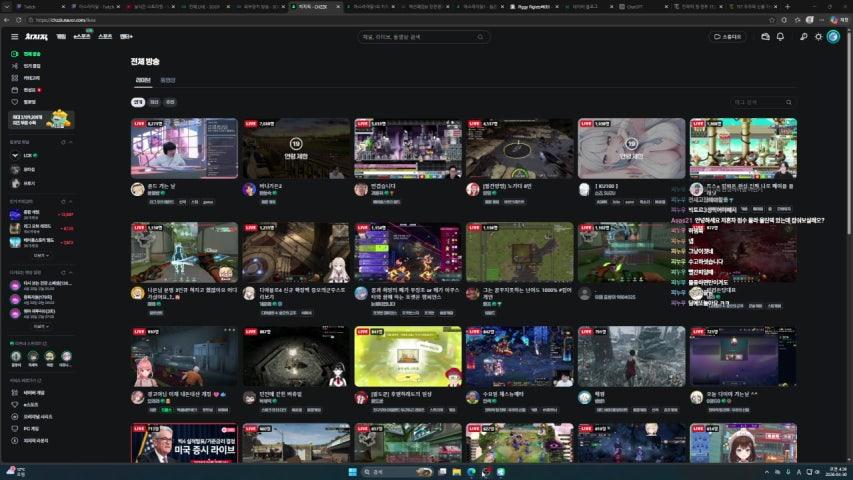Click the notification bell icon in the header
The width and height of the screenshot is (853, 480).
tap(780, 37)
